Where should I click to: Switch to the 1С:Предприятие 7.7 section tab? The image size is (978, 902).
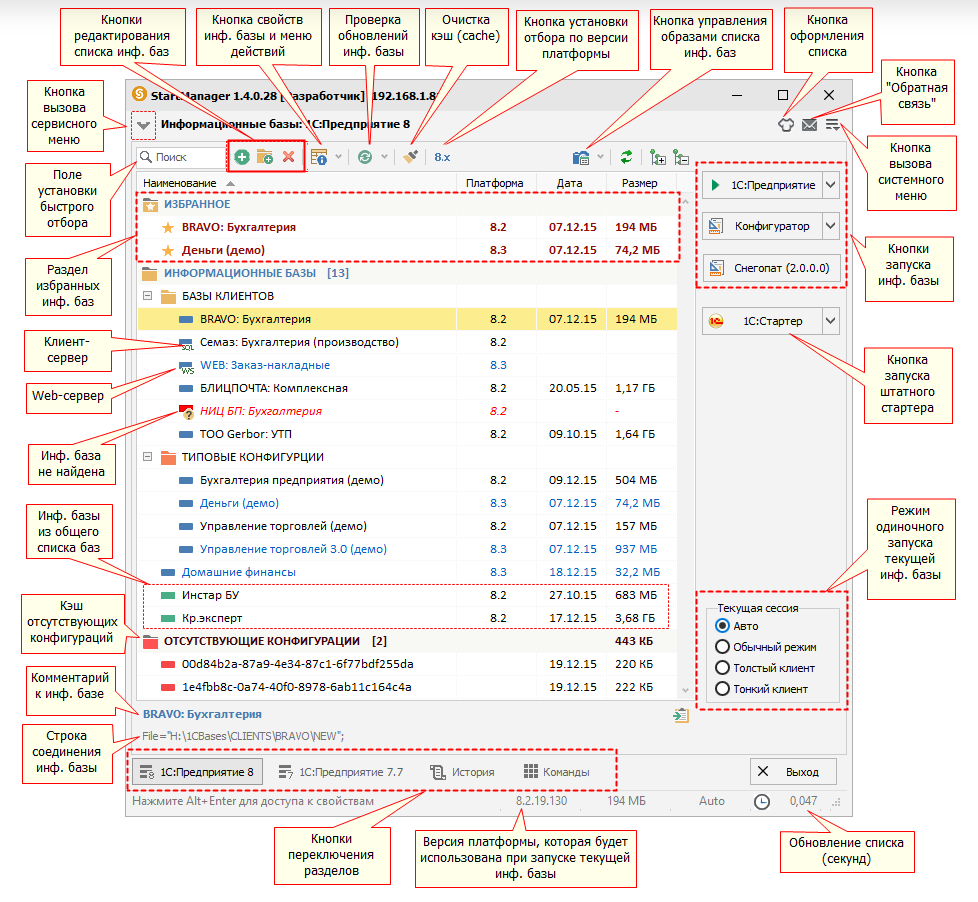(x=341, y=772)
